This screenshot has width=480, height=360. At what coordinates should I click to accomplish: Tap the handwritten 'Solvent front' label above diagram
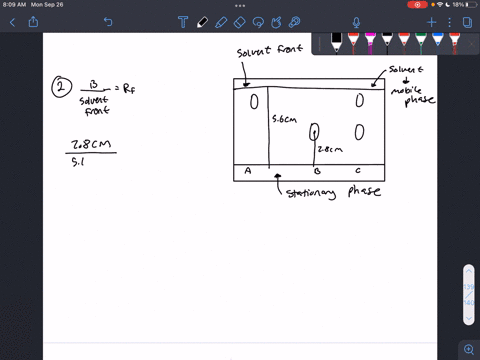click(x=270, y=51)
